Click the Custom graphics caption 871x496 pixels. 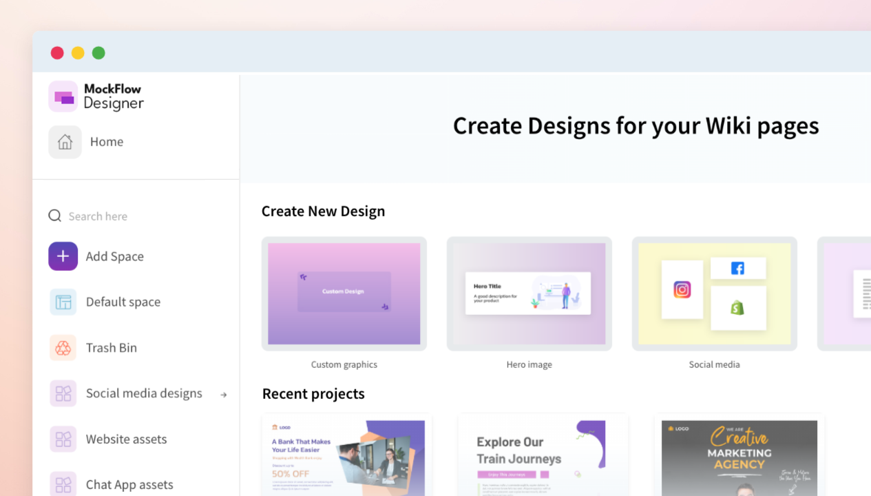(x=344, y=365)
